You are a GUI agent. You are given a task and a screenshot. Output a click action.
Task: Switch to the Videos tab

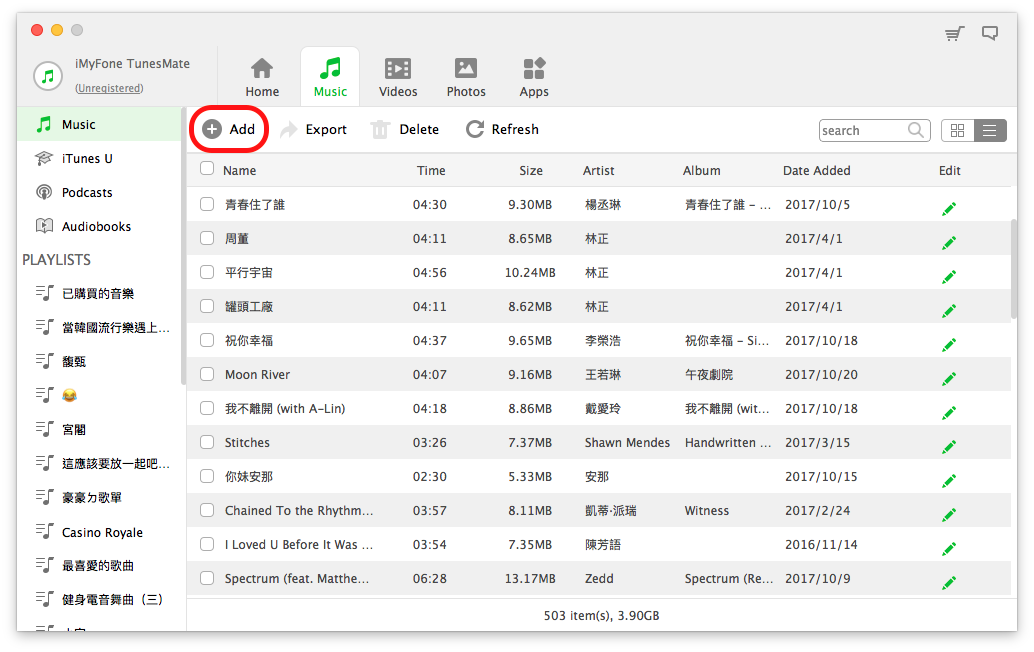(x=398, y=77)
